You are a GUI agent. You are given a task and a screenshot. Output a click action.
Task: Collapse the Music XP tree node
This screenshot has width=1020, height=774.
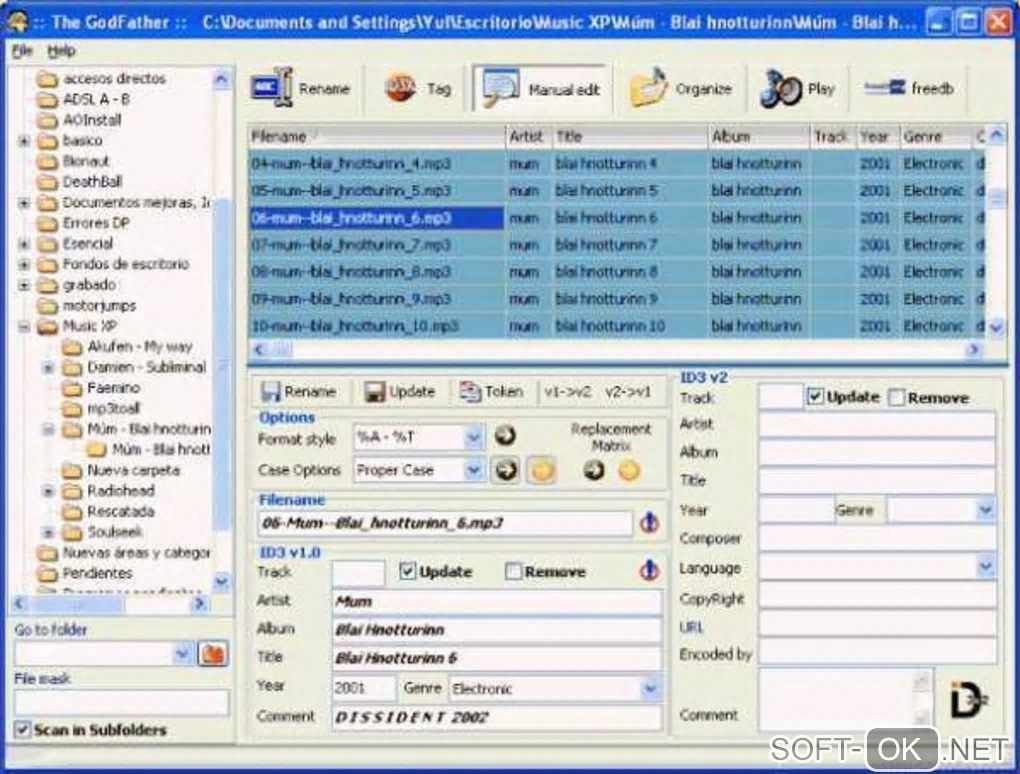pyautogui.click(x=24, y=326)
